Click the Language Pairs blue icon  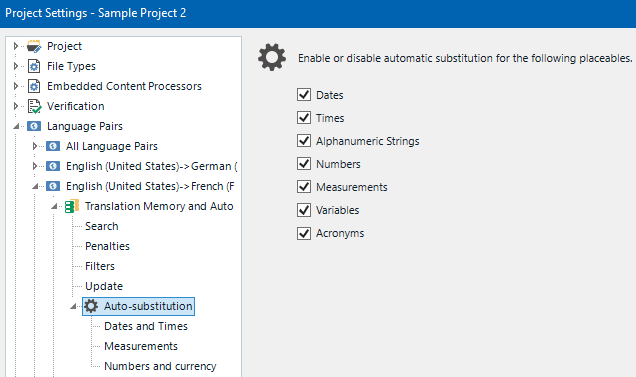click(34, 126)
